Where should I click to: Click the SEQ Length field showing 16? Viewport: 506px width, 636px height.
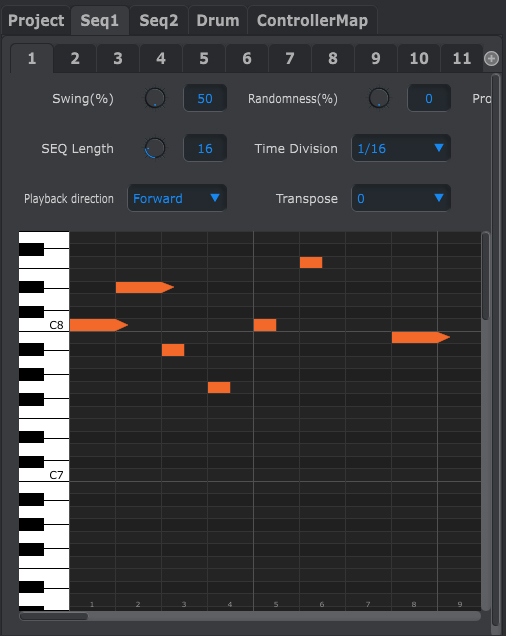tap(205, 148)
